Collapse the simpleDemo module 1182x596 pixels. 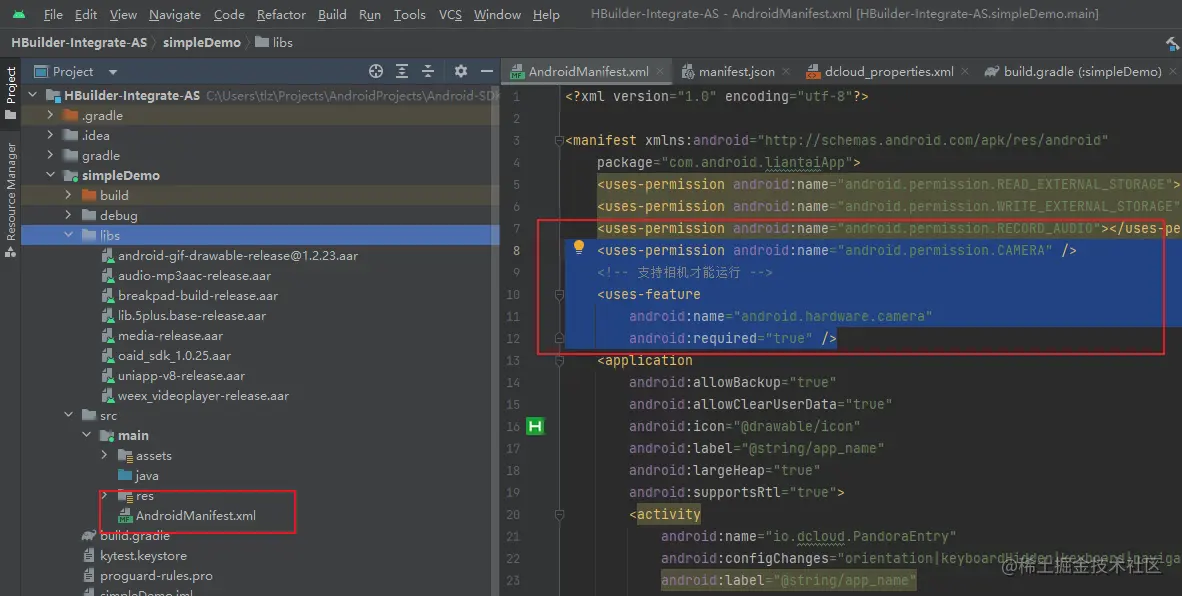tap(51, 176)
